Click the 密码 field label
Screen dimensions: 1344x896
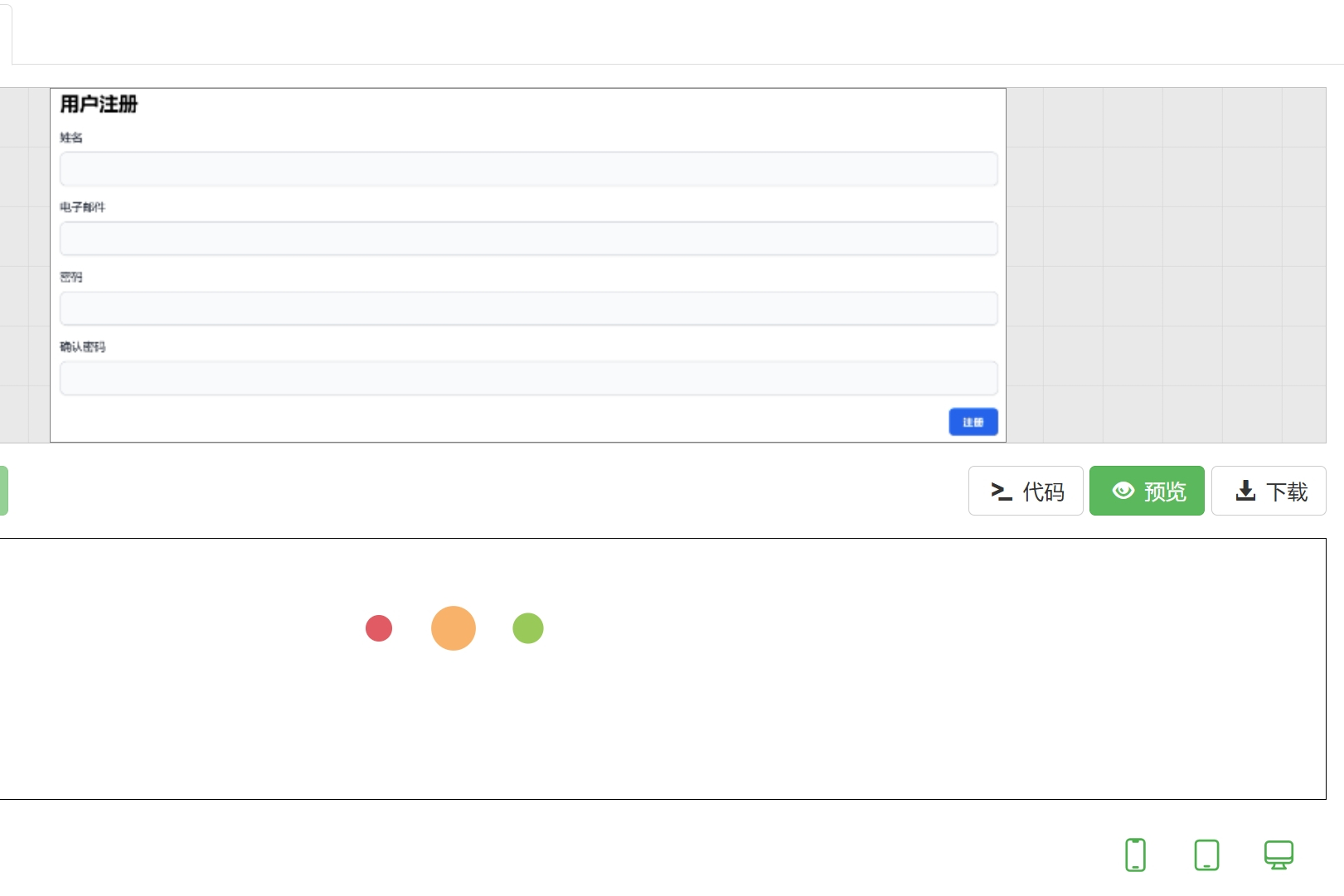(x=71, y=277)
